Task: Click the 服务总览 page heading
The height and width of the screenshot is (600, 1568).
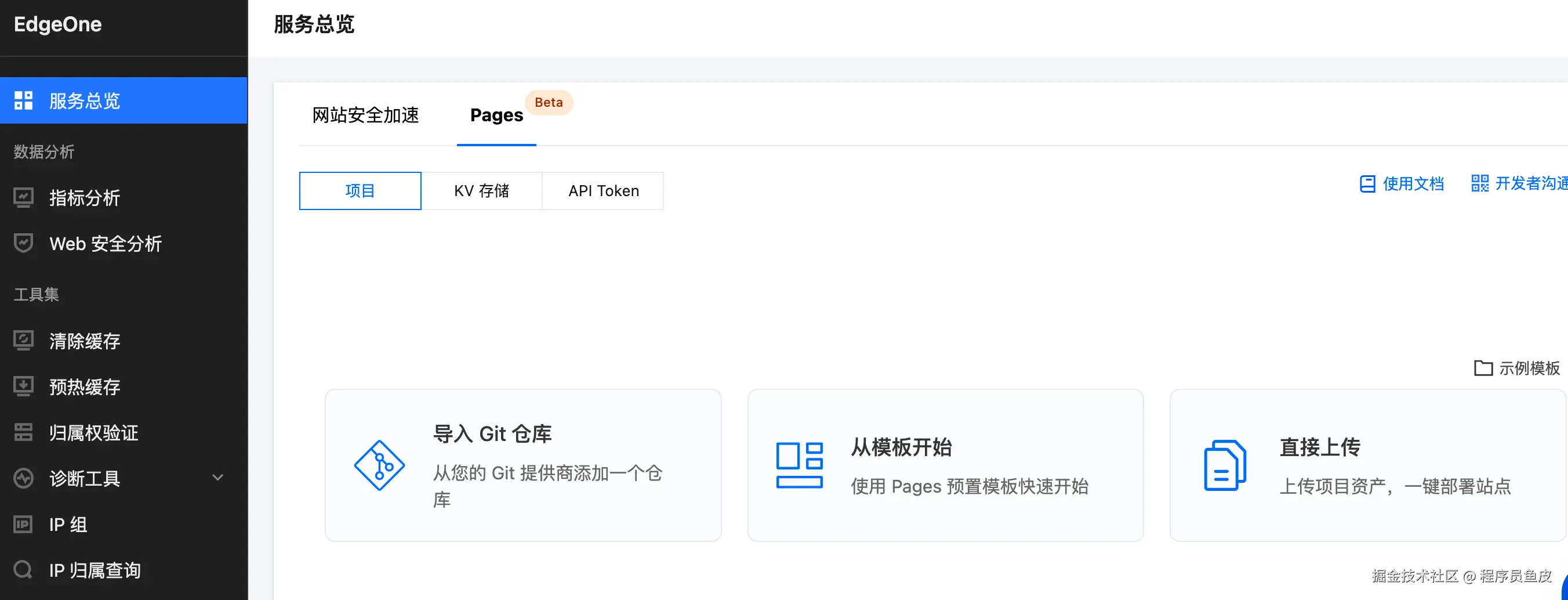Action: [314, 24]
